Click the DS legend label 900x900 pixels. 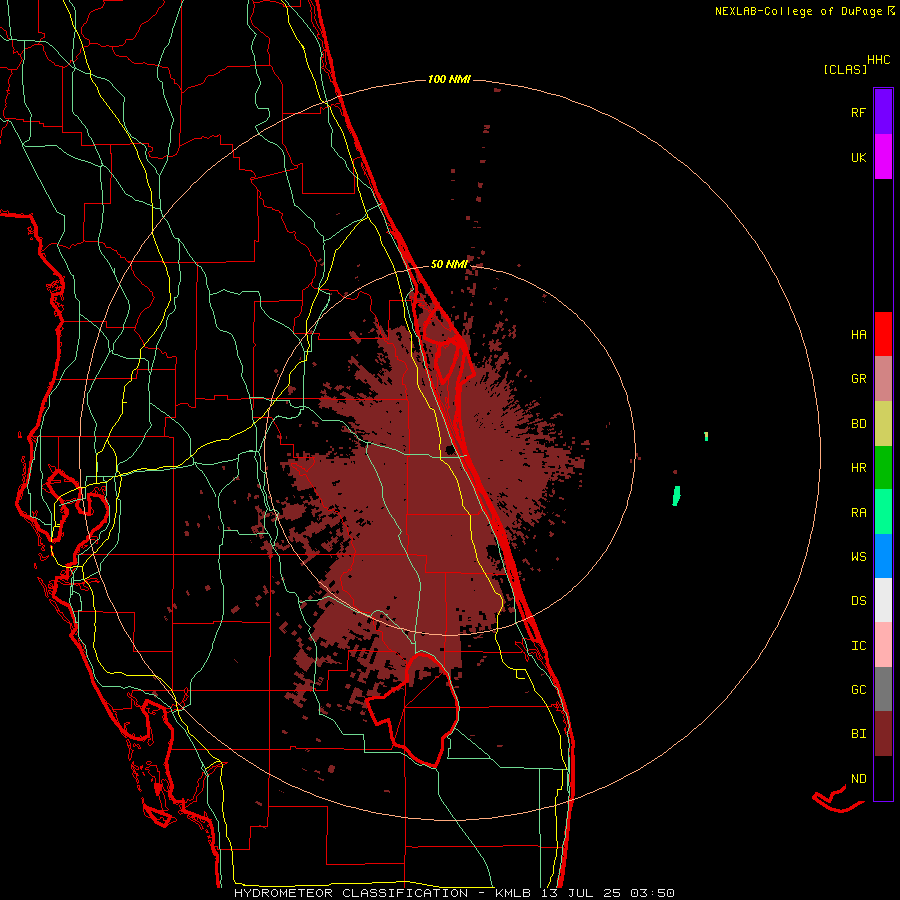coord(859,600)
